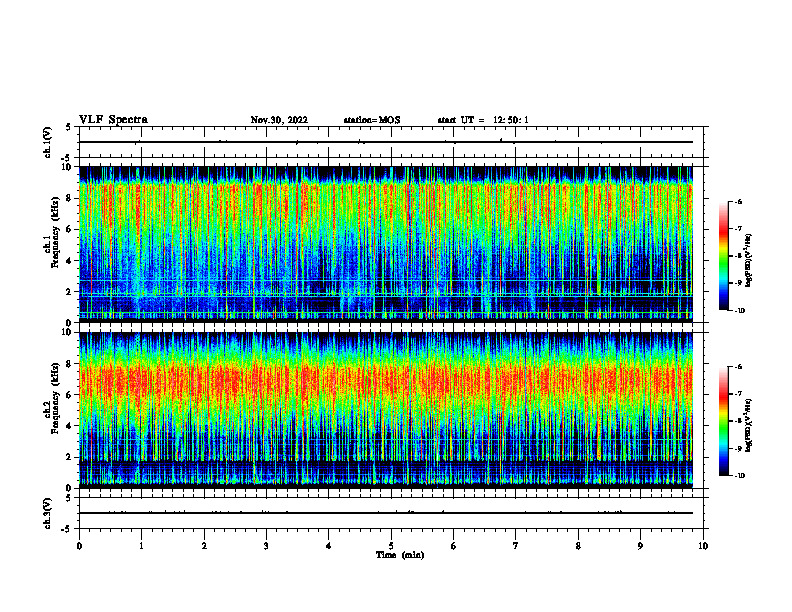
Task: Click time axis tick label "4"
Action: pyautogui.click(x=329, y=546)
